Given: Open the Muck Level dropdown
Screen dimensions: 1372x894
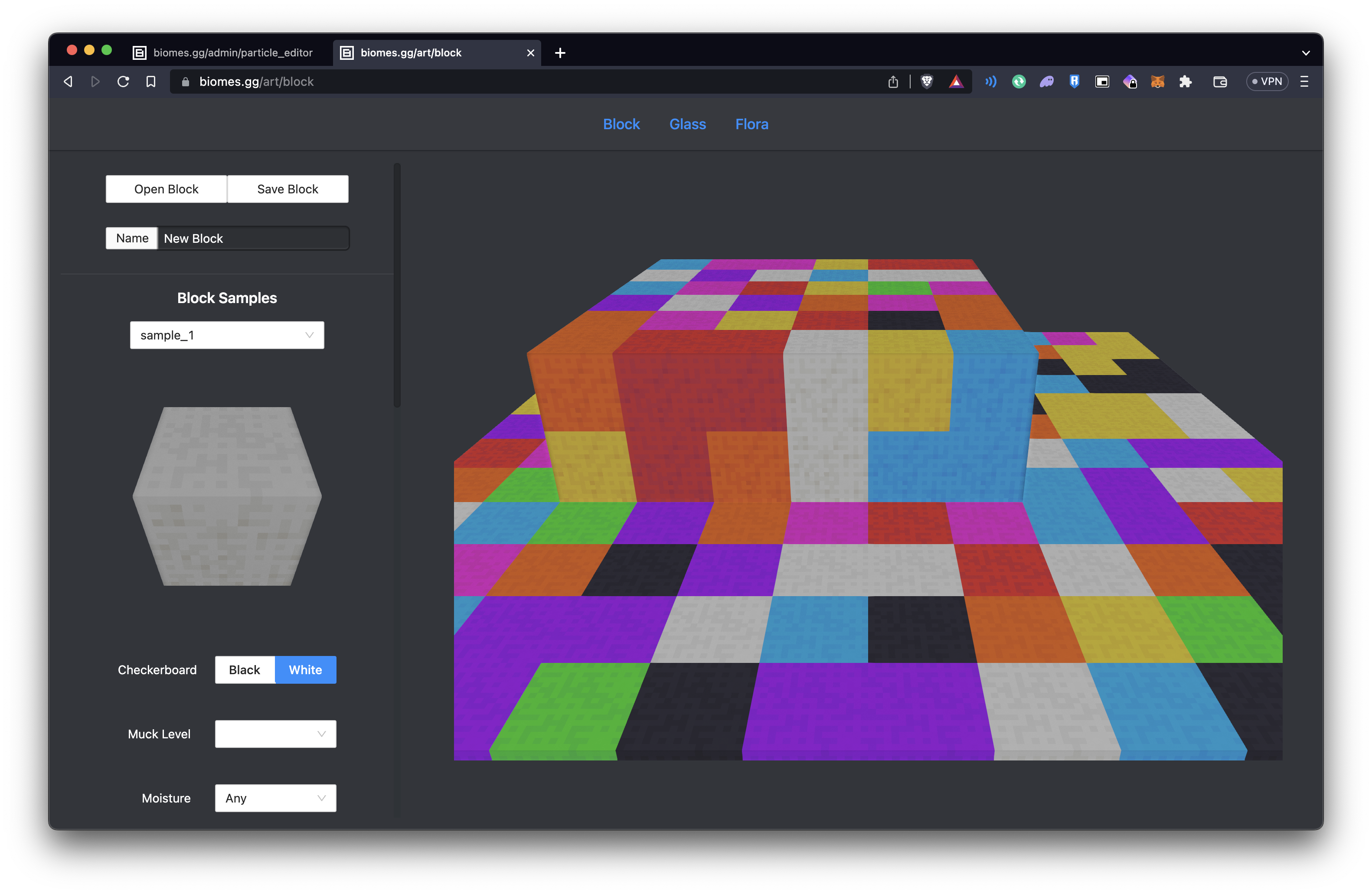Looking at the screenshot, I should click(275, 734).
